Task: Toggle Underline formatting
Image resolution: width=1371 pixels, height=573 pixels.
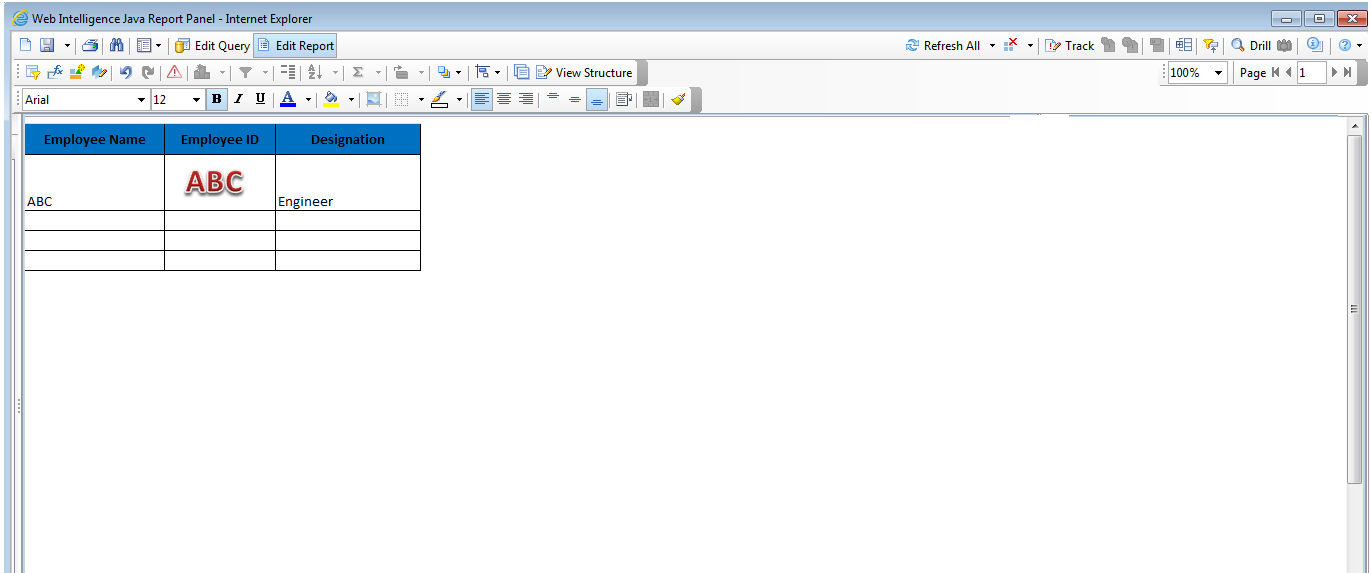Action: 260,100
